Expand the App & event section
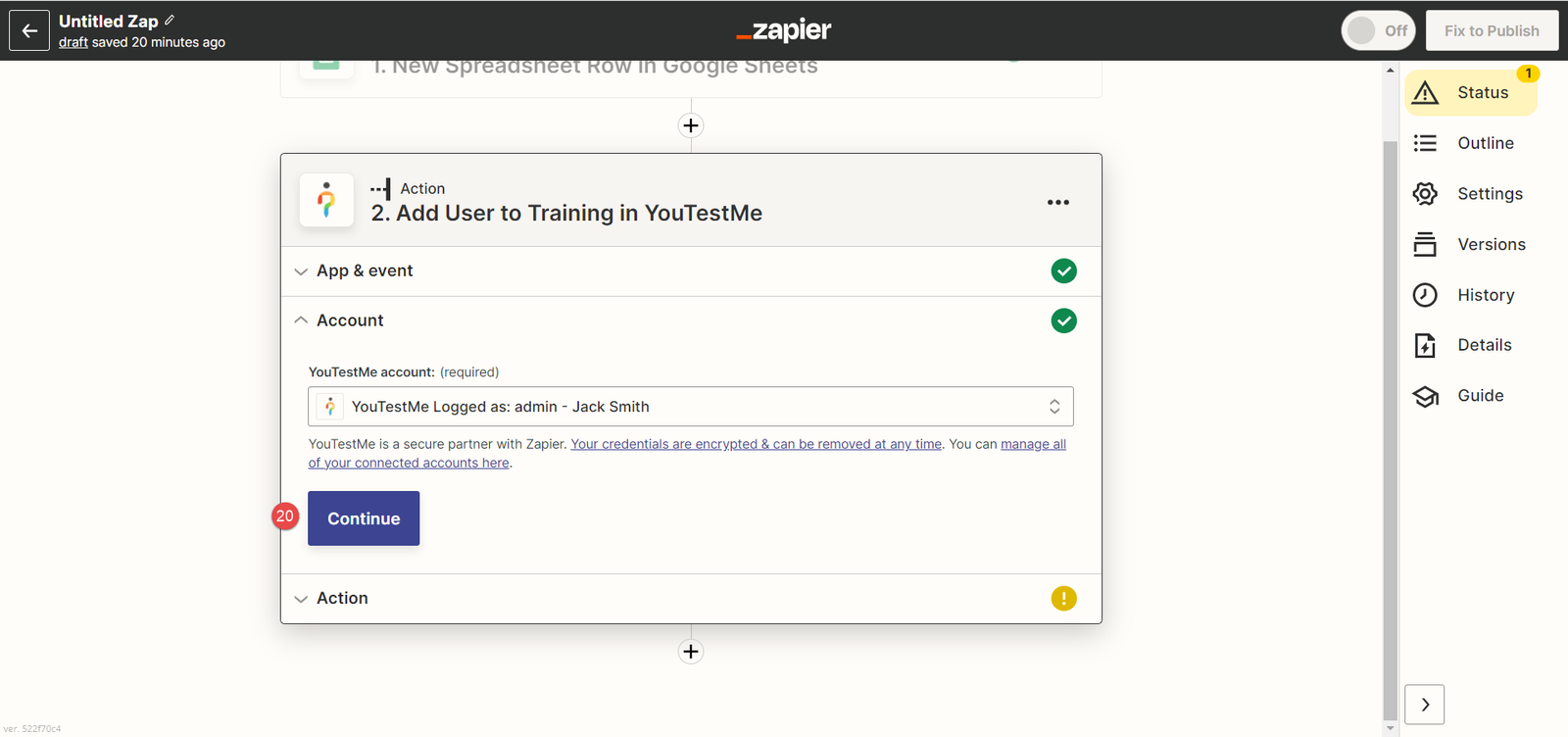This screenshot has height=737, width=1568. click(x=365, y=271)
